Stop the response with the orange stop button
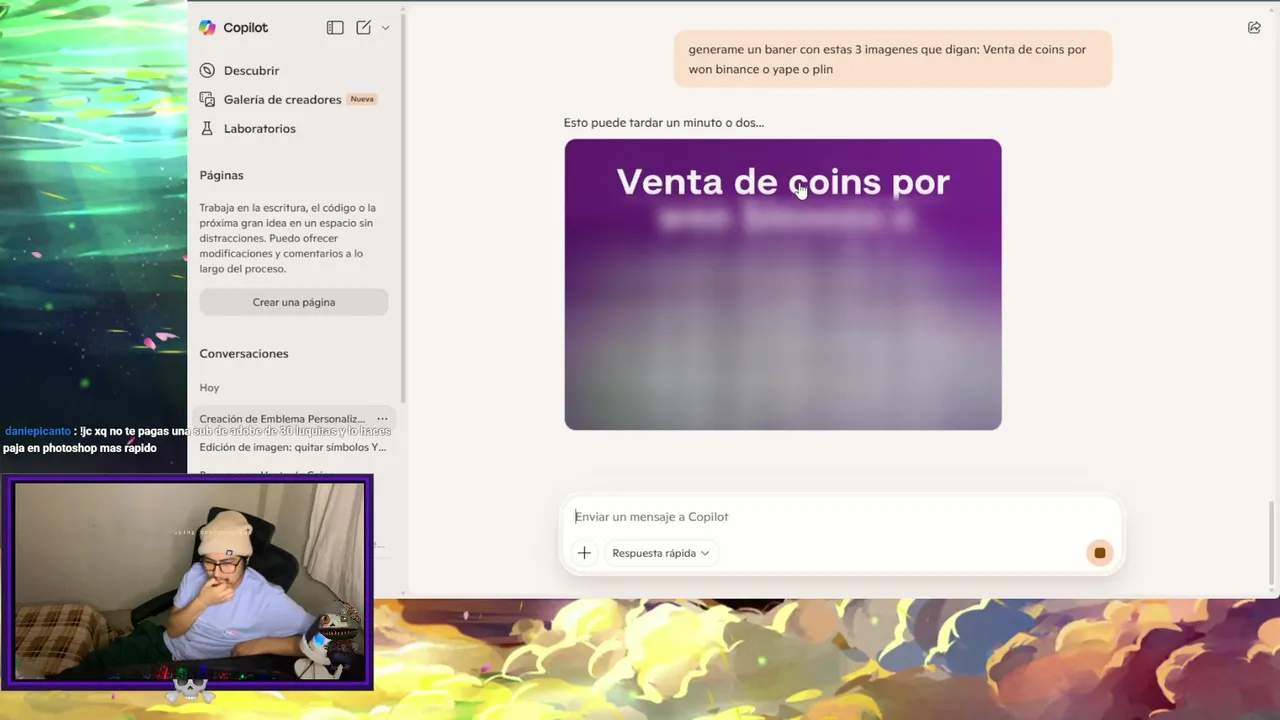The width and height of the screenshot is (1280, 720). 1100,553
